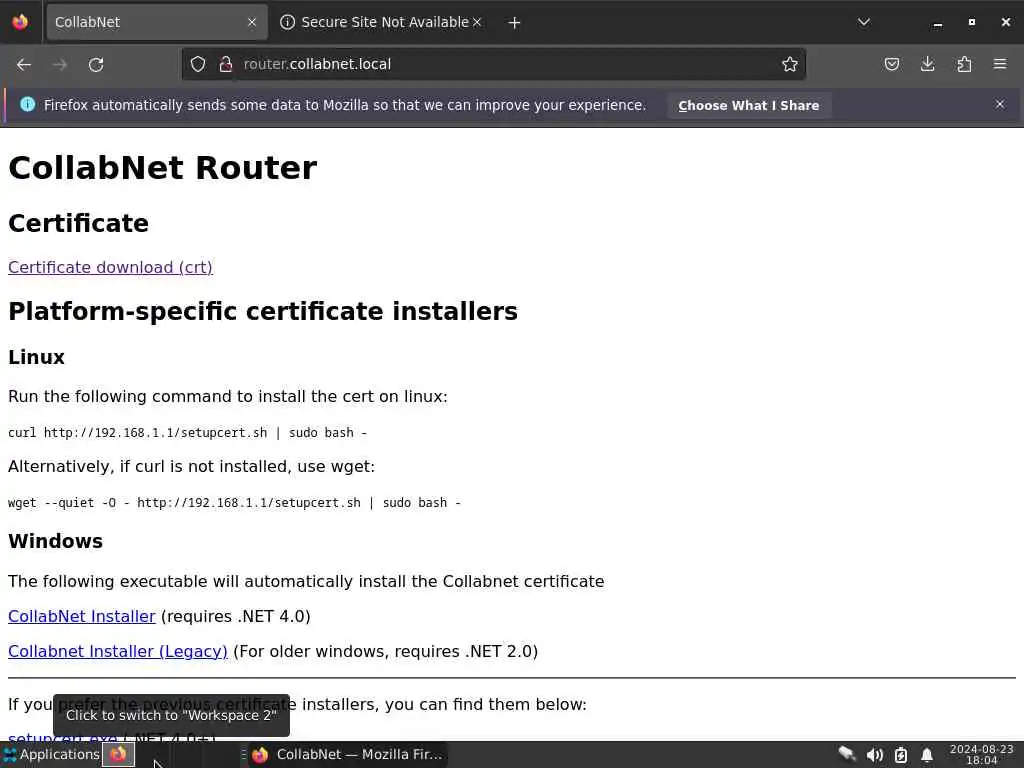Viewport: 1024px width, 768px height.
Task: Click the CollabNet Router heading
Action: [x=163, y=168]
